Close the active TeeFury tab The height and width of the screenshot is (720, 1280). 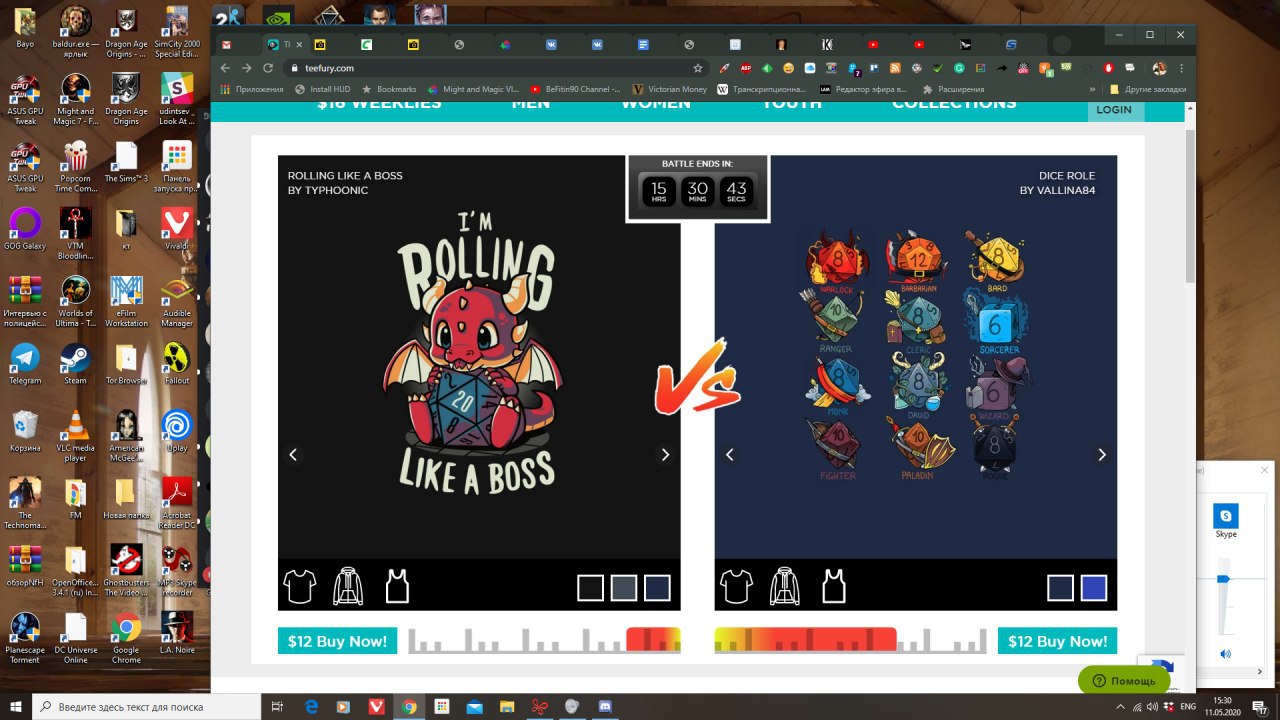299,45
